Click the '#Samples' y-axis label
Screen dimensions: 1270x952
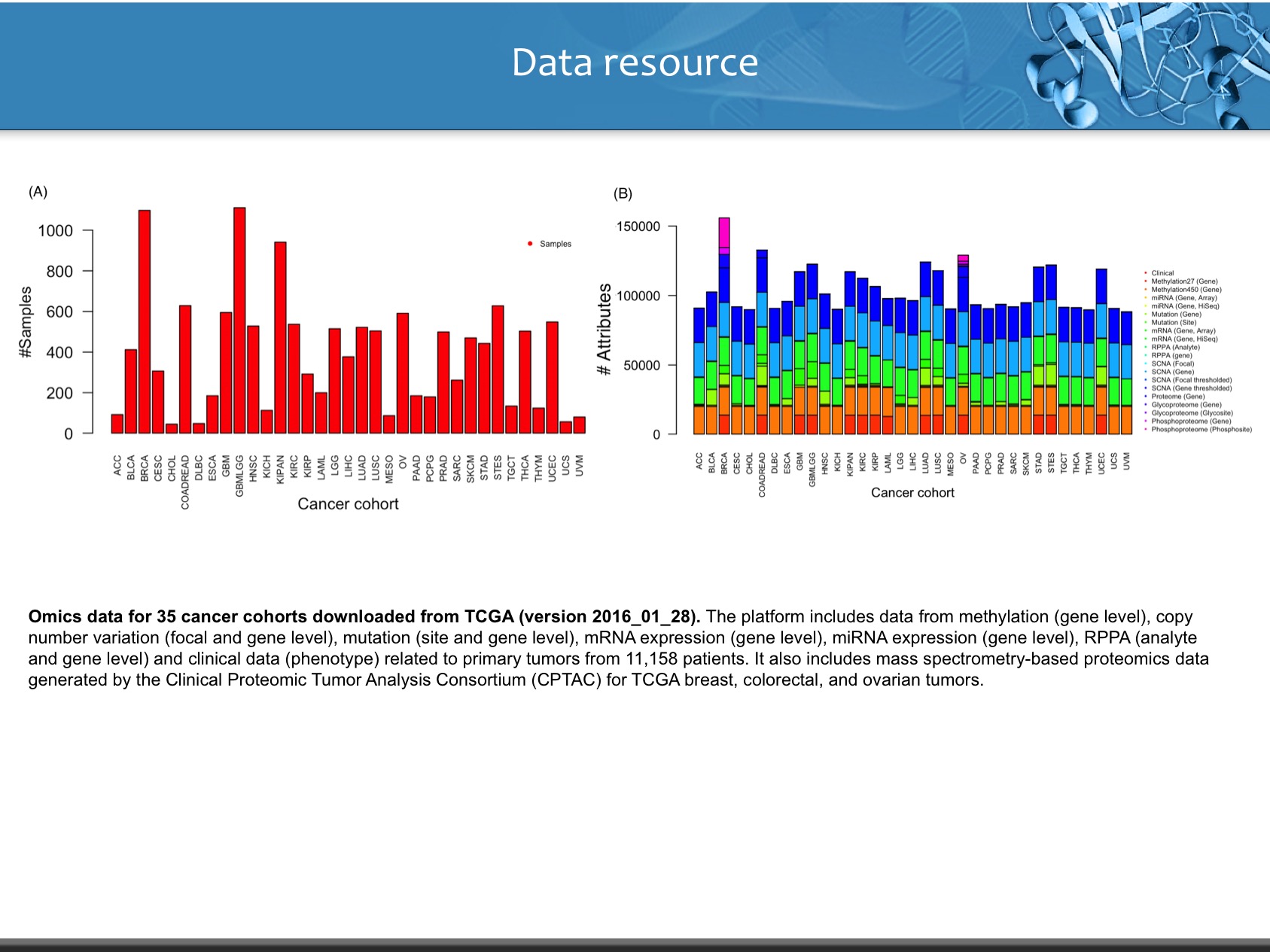tap(26, 322)
